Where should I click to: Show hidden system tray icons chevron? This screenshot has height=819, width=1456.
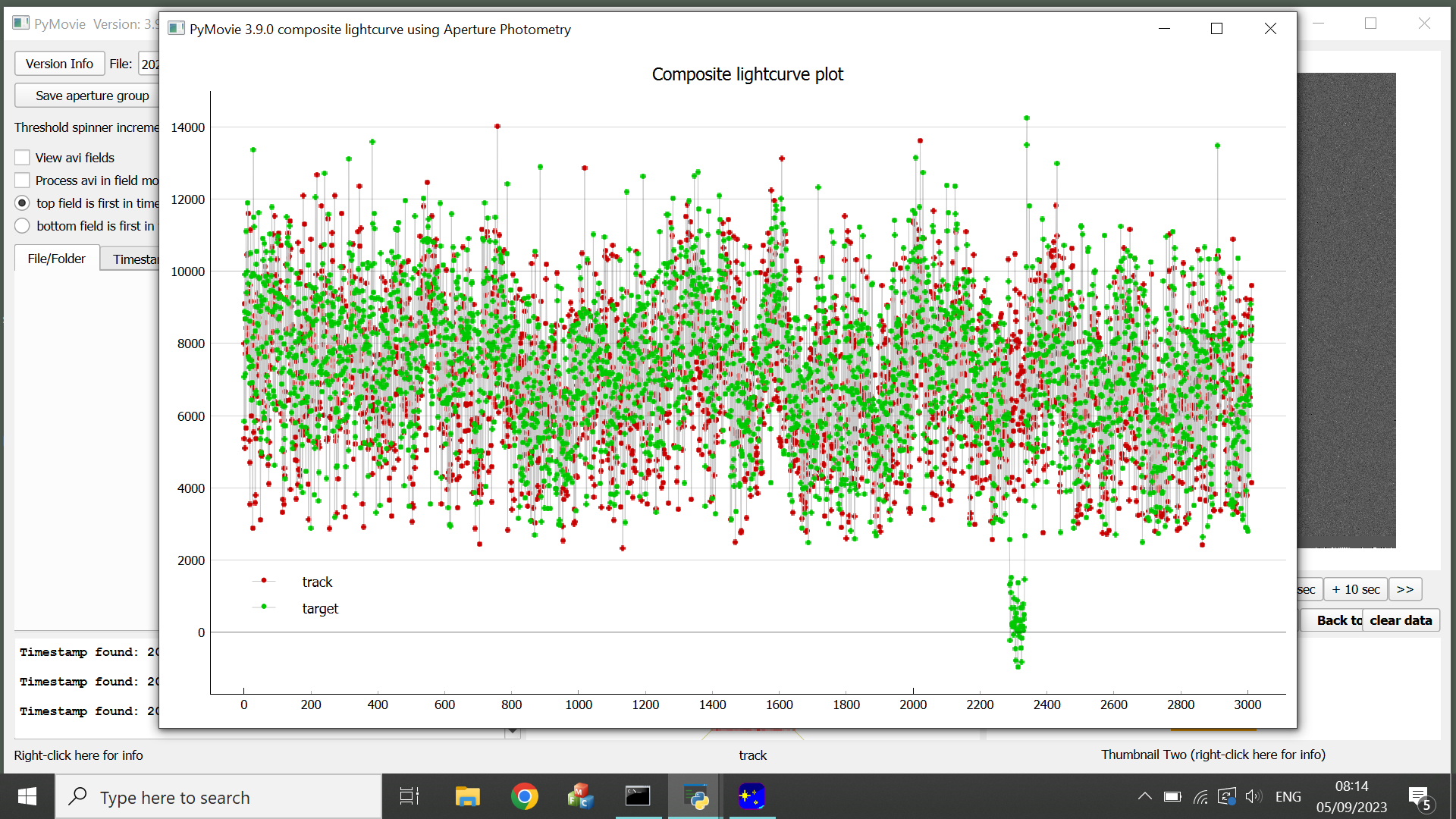point(1144,796)
